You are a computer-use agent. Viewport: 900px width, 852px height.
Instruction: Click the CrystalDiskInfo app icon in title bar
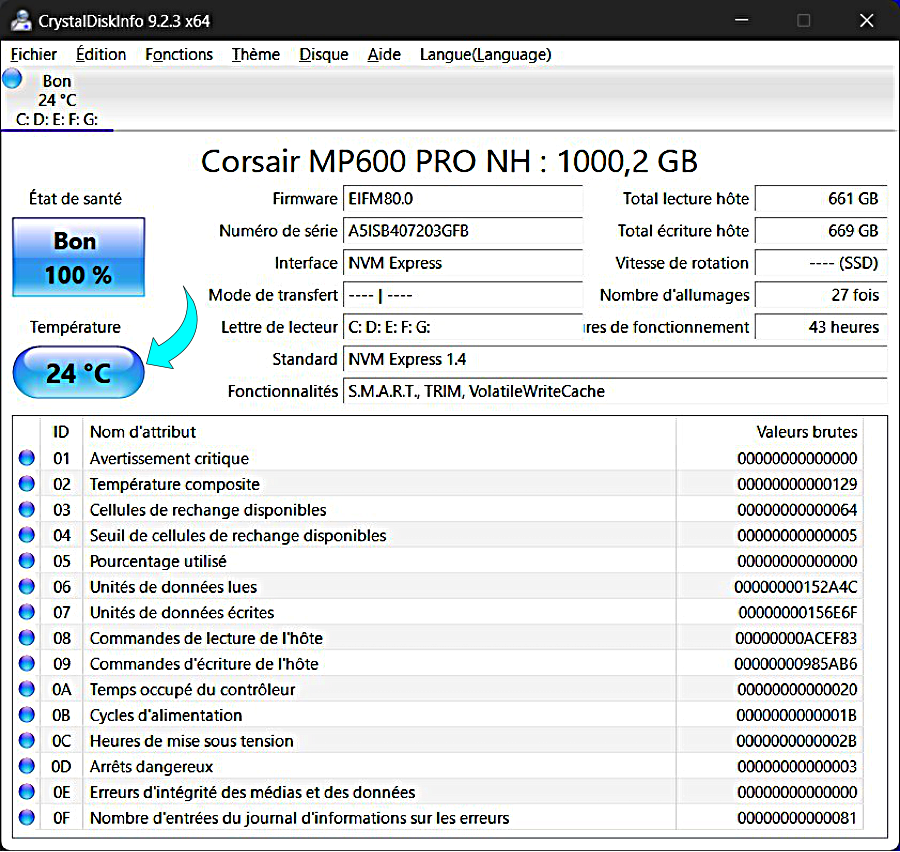click(21, 21)
